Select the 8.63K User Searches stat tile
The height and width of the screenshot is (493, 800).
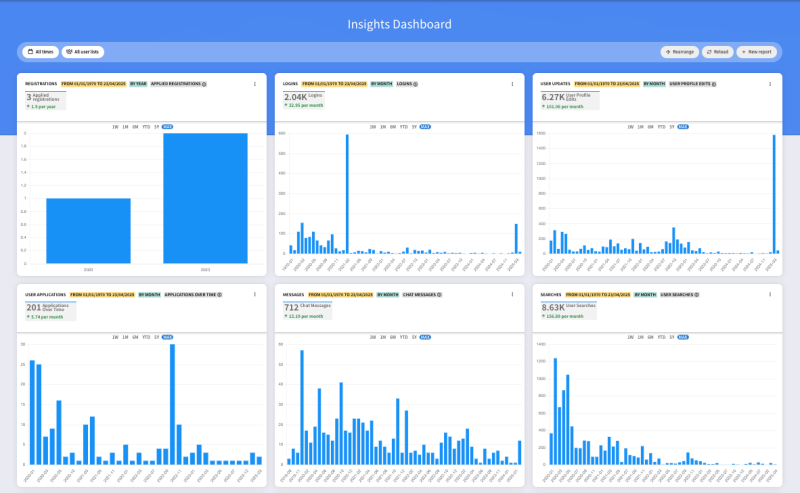pos(569,311)
